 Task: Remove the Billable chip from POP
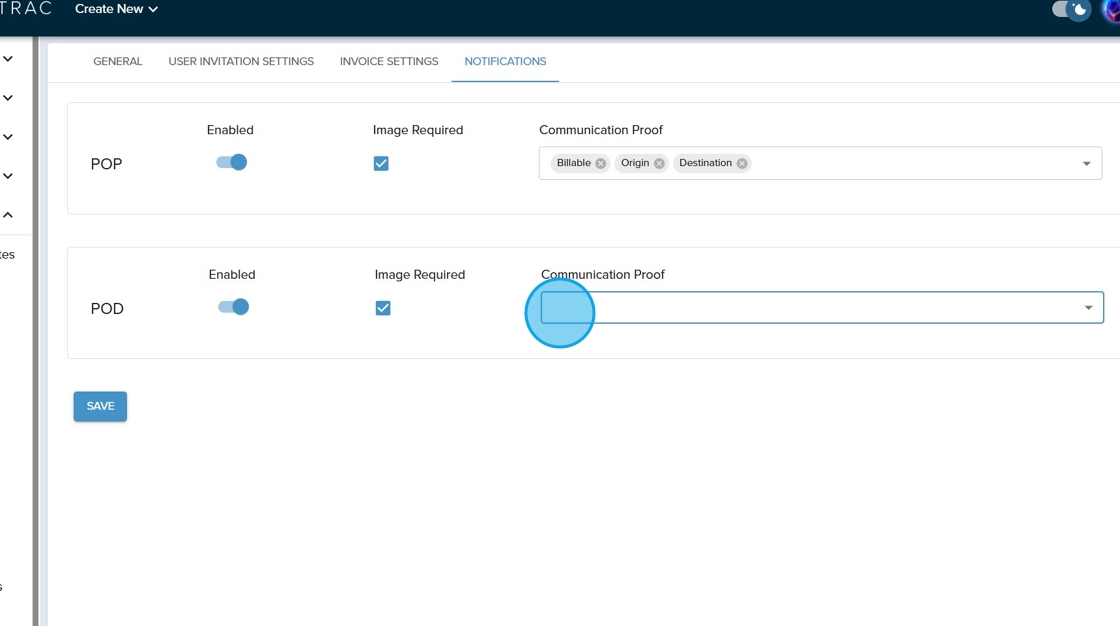click(601, 164)
